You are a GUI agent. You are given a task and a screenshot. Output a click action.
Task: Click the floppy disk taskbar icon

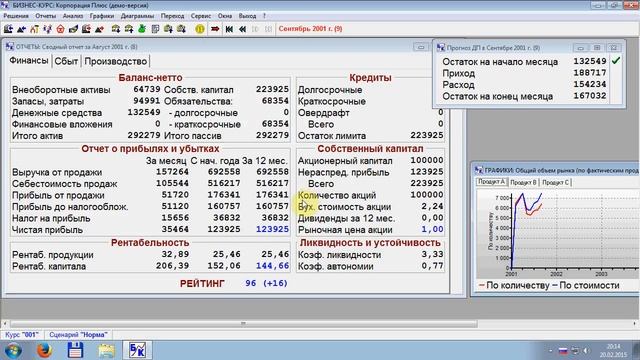pyautogui.click(x=76, y=350)
